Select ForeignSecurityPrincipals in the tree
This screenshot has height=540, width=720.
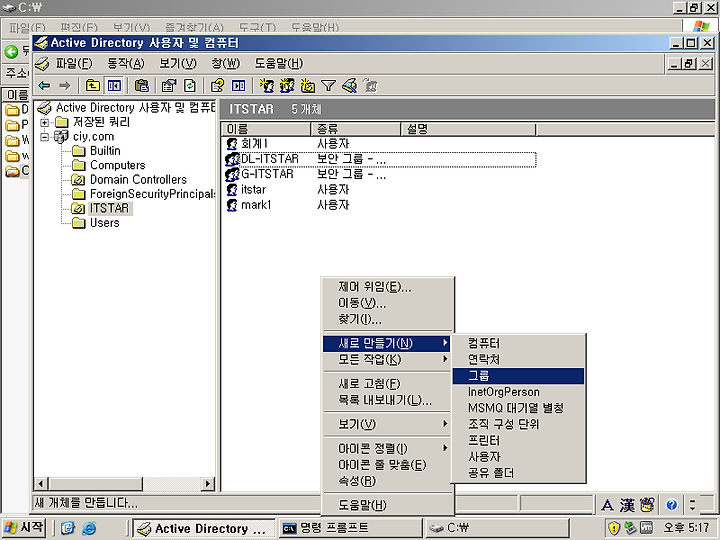coord(152,194)
